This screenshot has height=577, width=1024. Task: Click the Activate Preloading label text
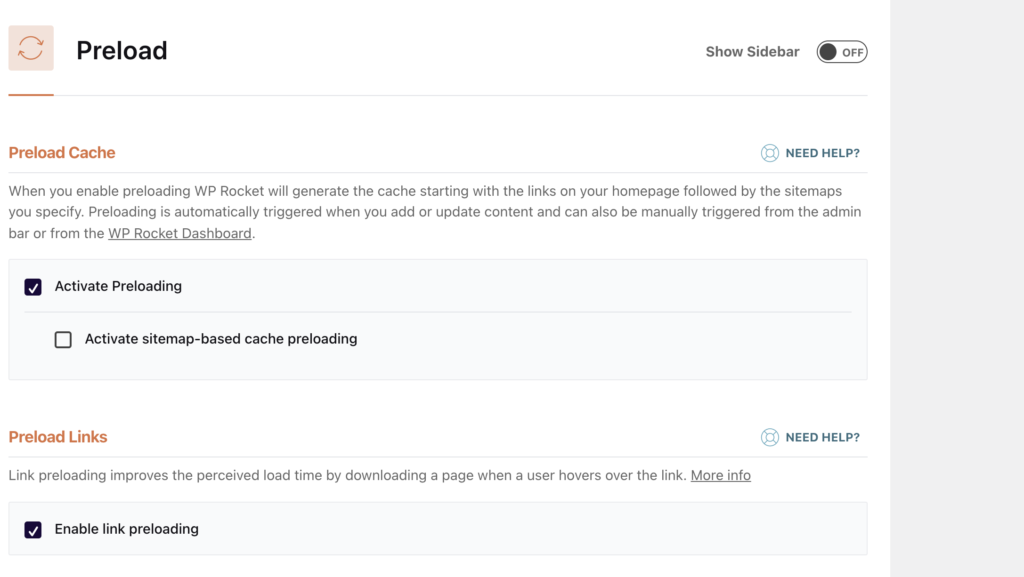(118, 286)
